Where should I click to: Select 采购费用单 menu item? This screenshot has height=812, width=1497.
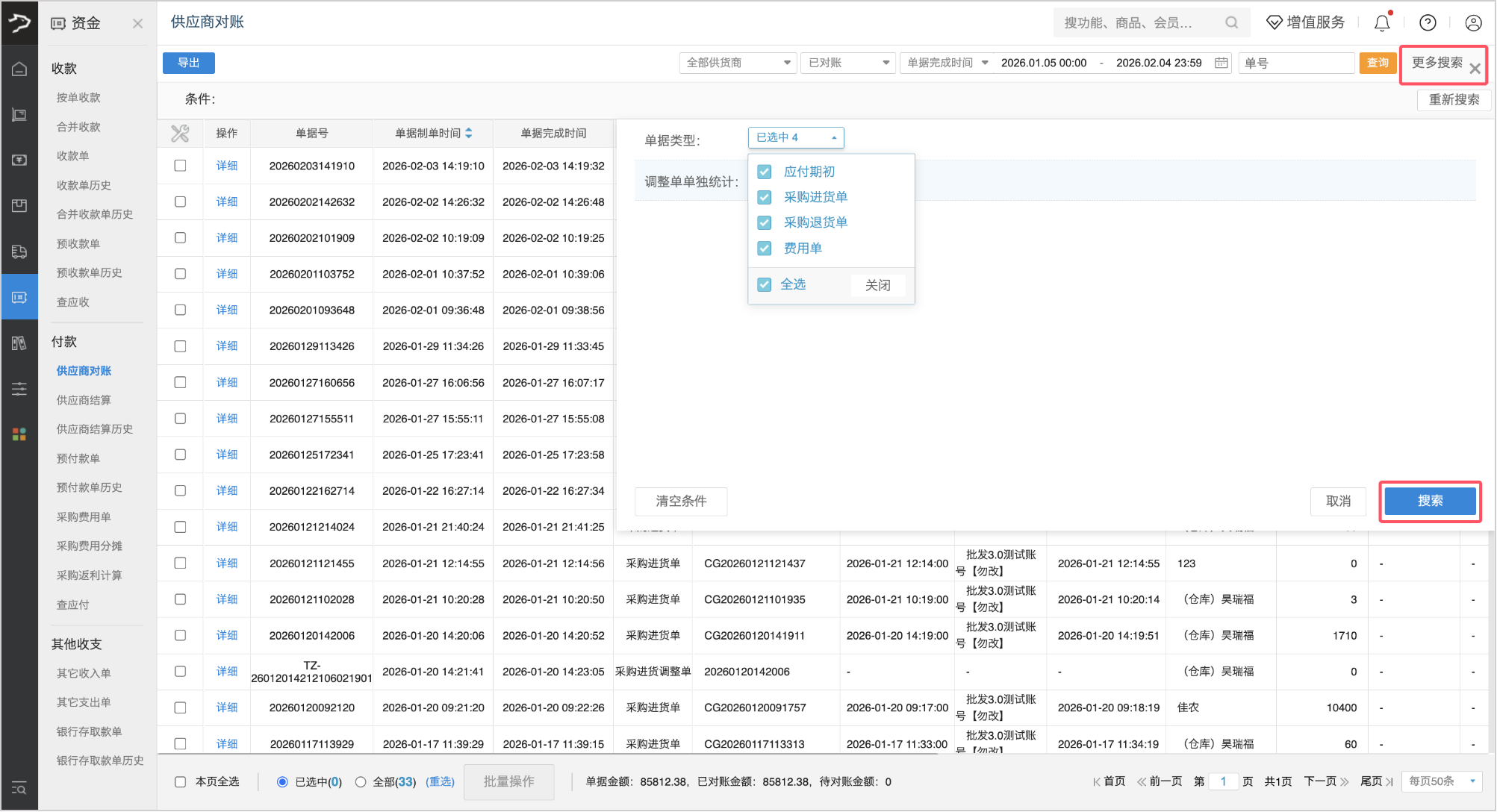pyautogui.click(x=84, y=516)
